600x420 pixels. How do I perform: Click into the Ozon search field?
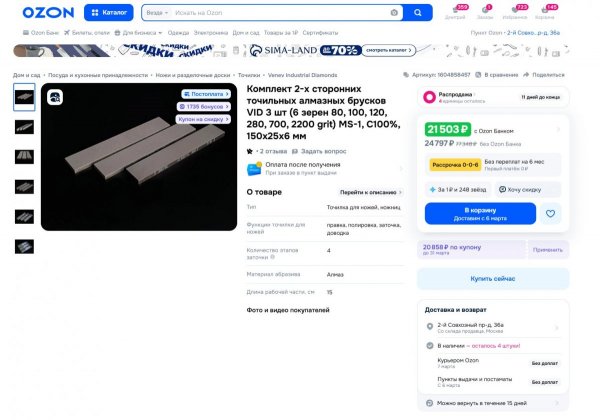click(x=279, y=13)
